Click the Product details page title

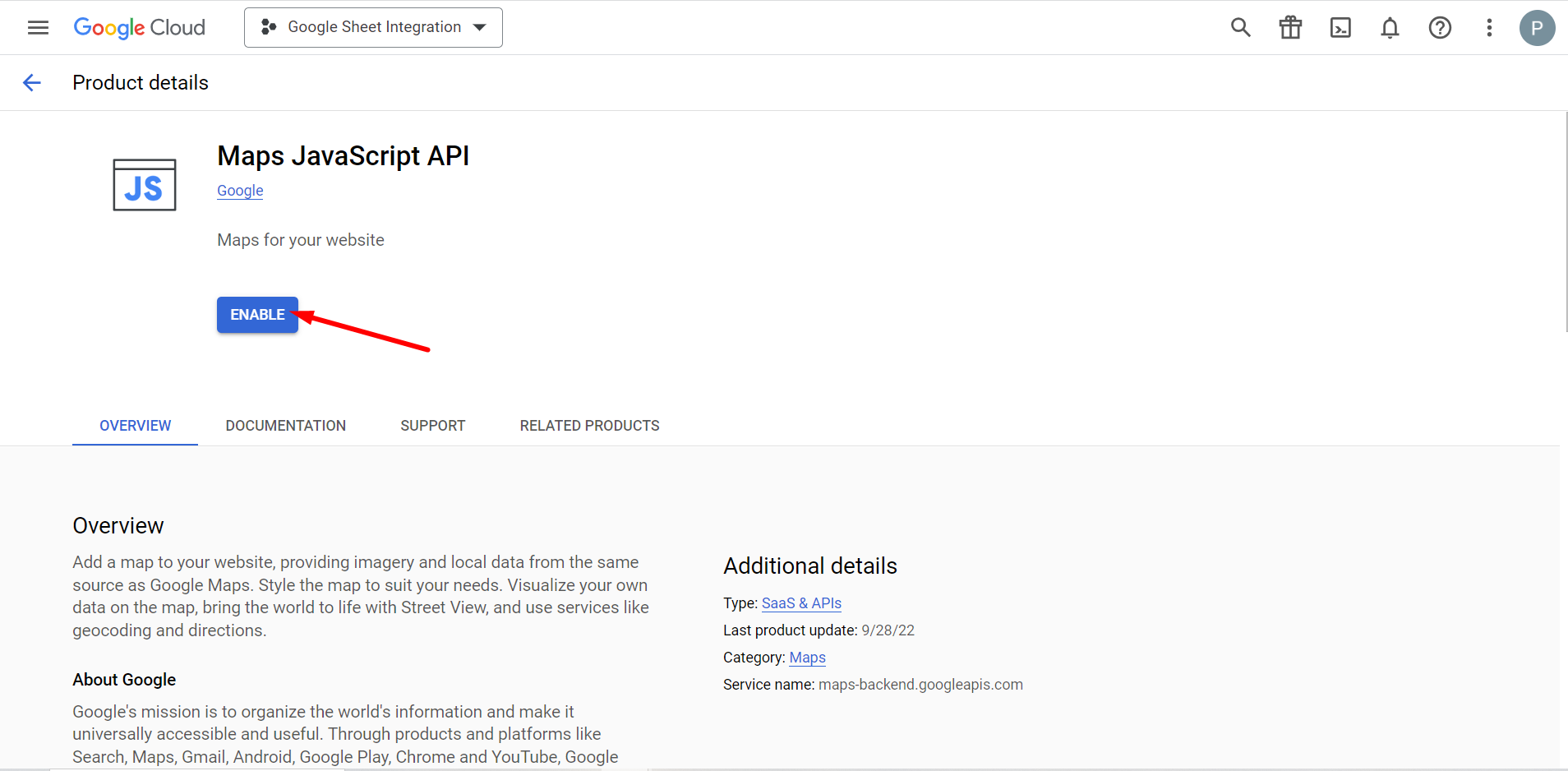pos(141,82)
